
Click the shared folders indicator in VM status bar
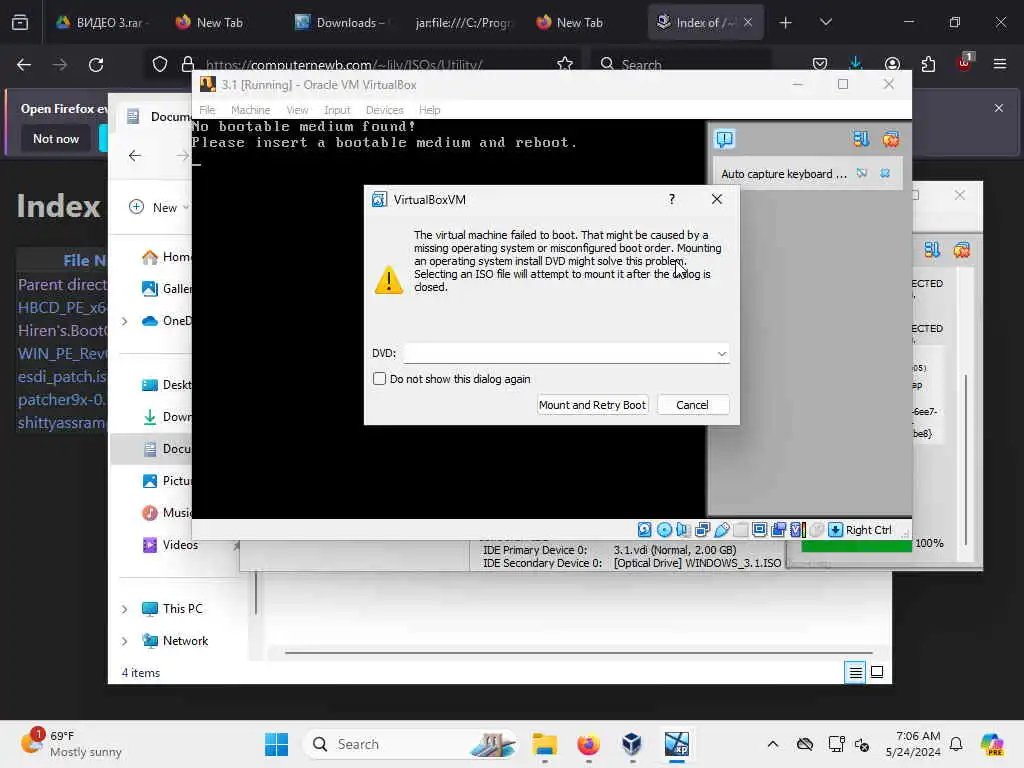click(x=741, y=530)
